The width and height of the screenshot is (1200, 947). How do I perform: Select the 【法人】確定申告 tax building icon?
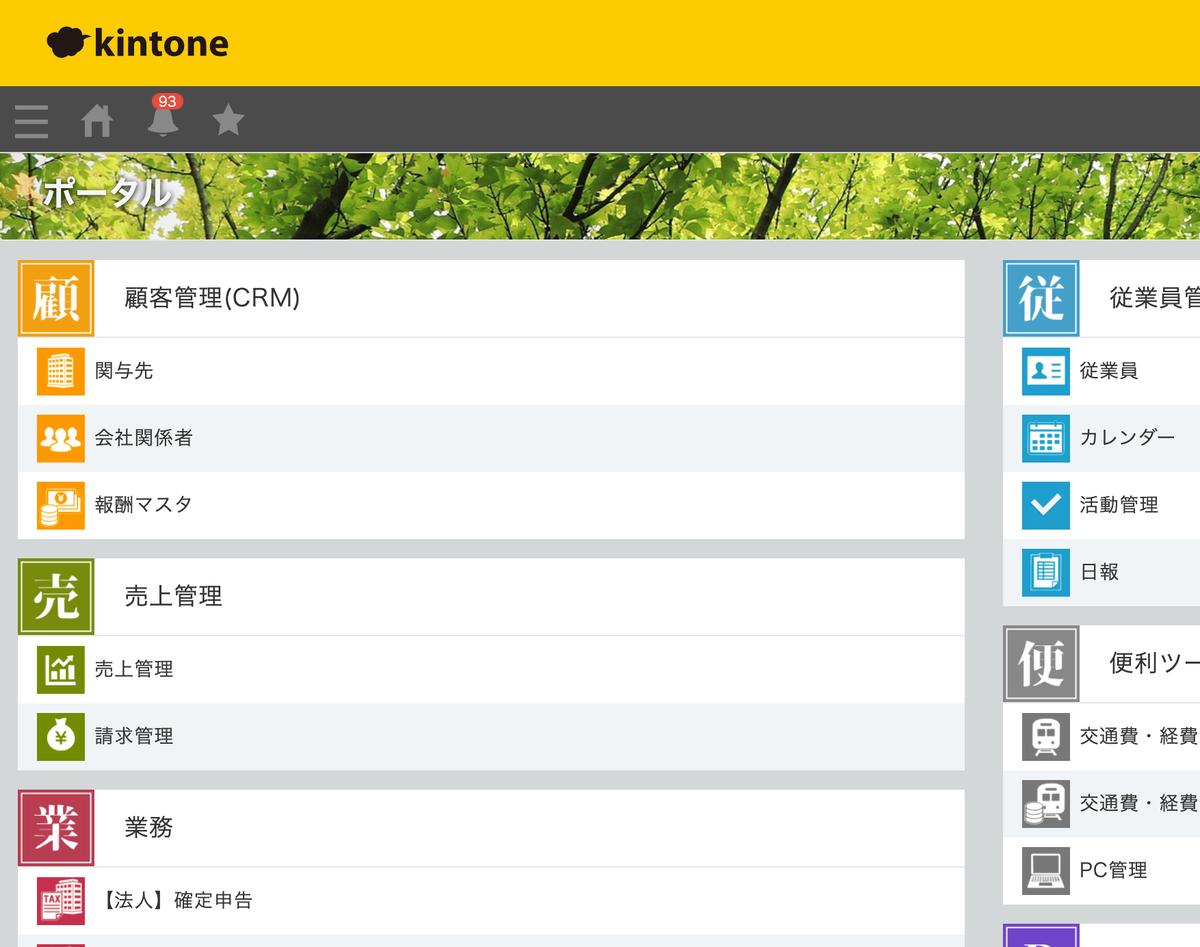pyautogui.click(x=59, y=900)
